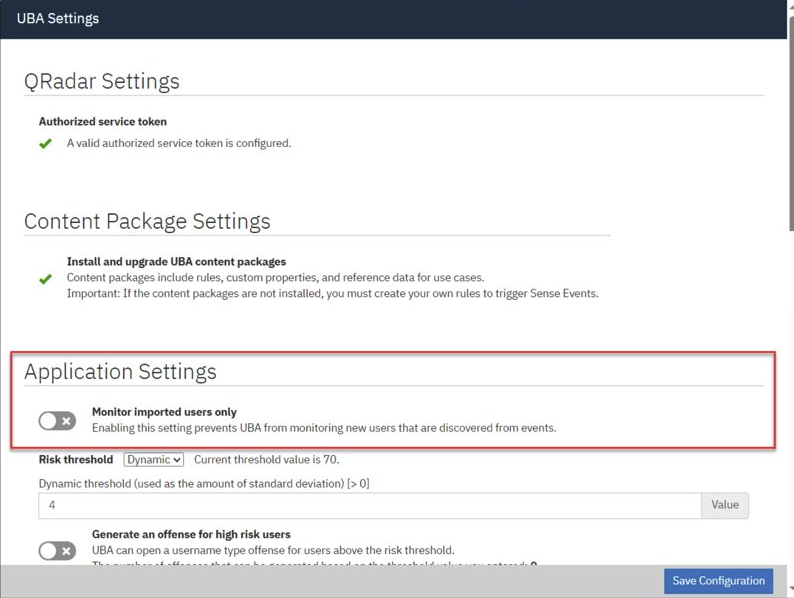The width and height of the screenshot is (794, 598).
Task: Click the Dynamic threshold input field
Action: coord(370,505)
